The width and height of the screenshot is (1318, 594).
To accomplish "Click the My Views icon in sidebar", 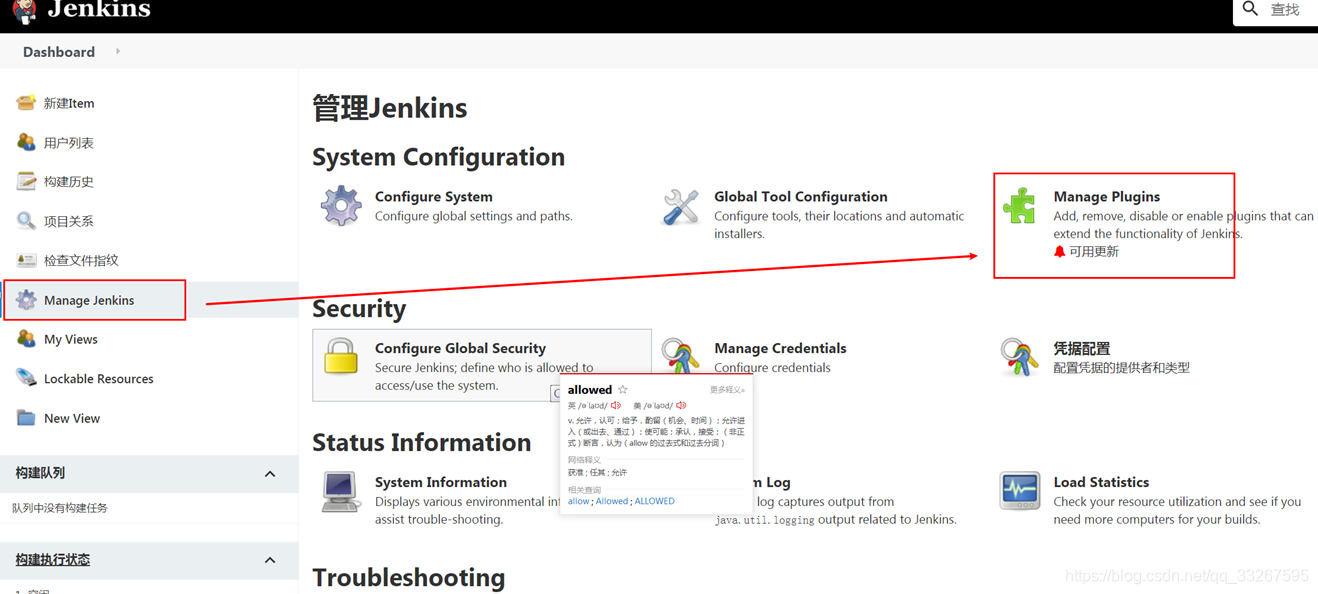I will pos(26,339).
